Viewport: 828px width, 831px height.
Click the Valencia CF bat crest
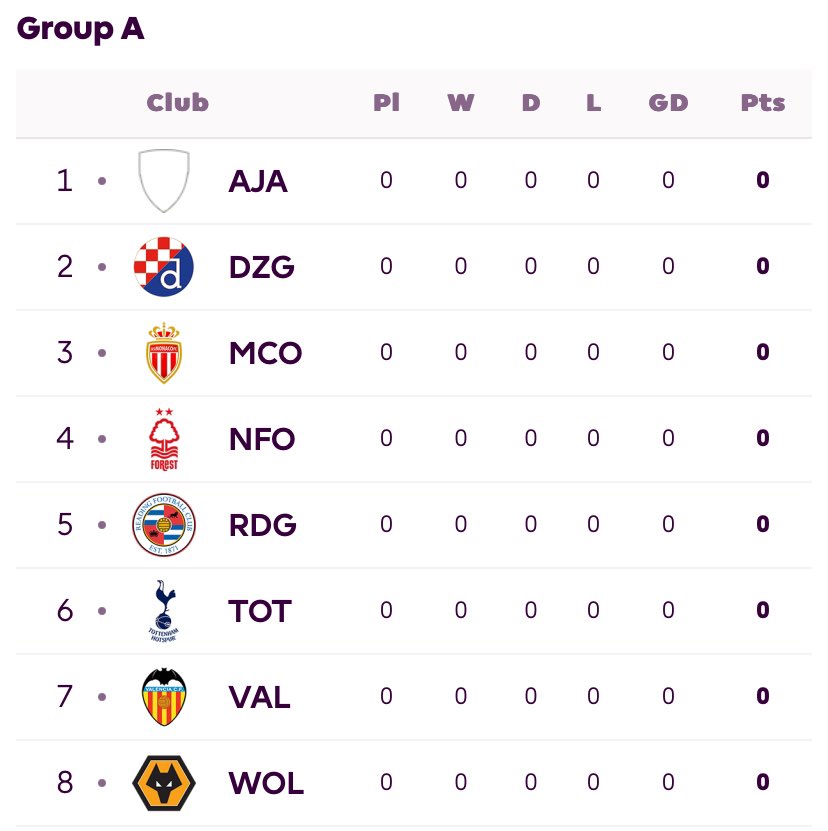pyautogui.click(x=164, y=697)
